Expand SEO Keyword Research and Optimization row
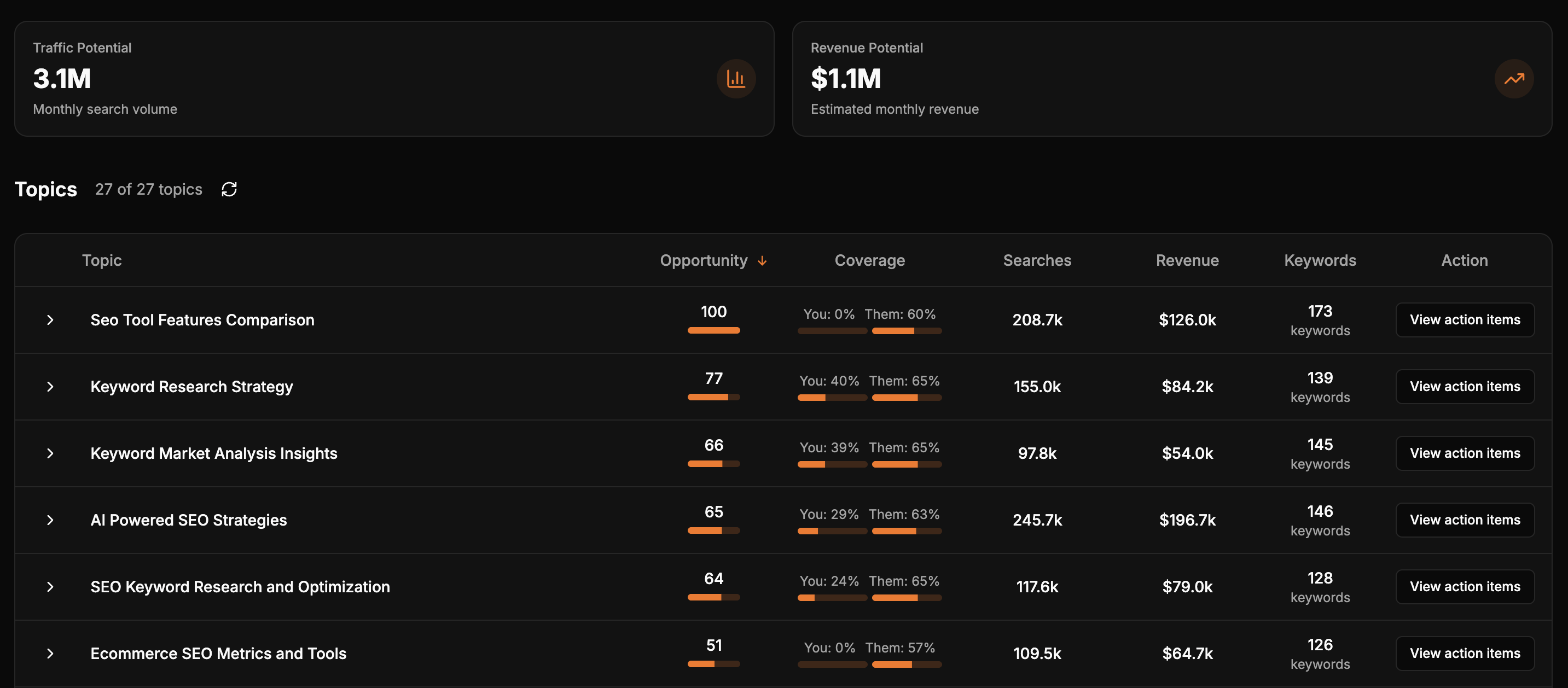The width and height of the screenshot is (1568, 688). click(x=50, y=587)
